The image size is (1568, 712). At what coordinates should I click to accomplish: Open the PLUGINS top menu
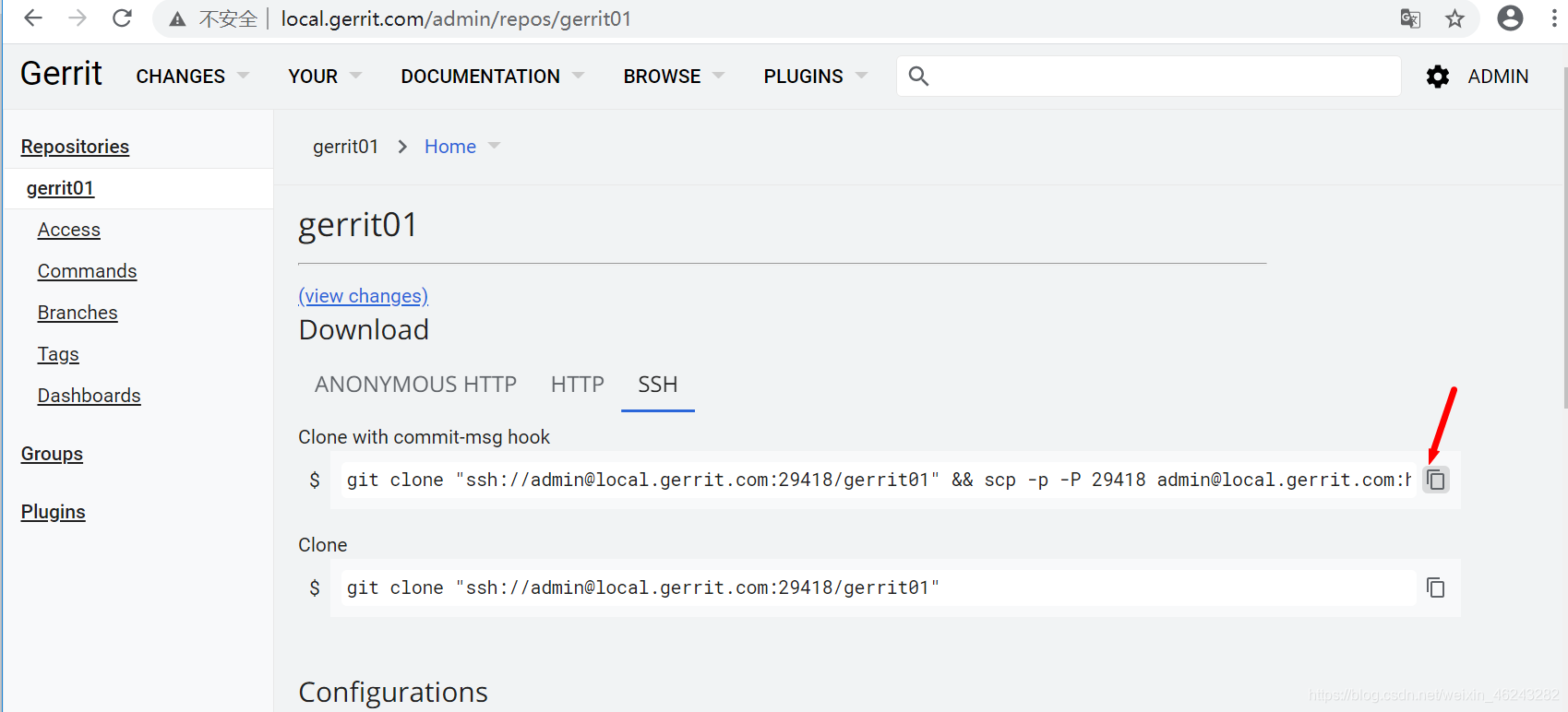coord(815,77)
